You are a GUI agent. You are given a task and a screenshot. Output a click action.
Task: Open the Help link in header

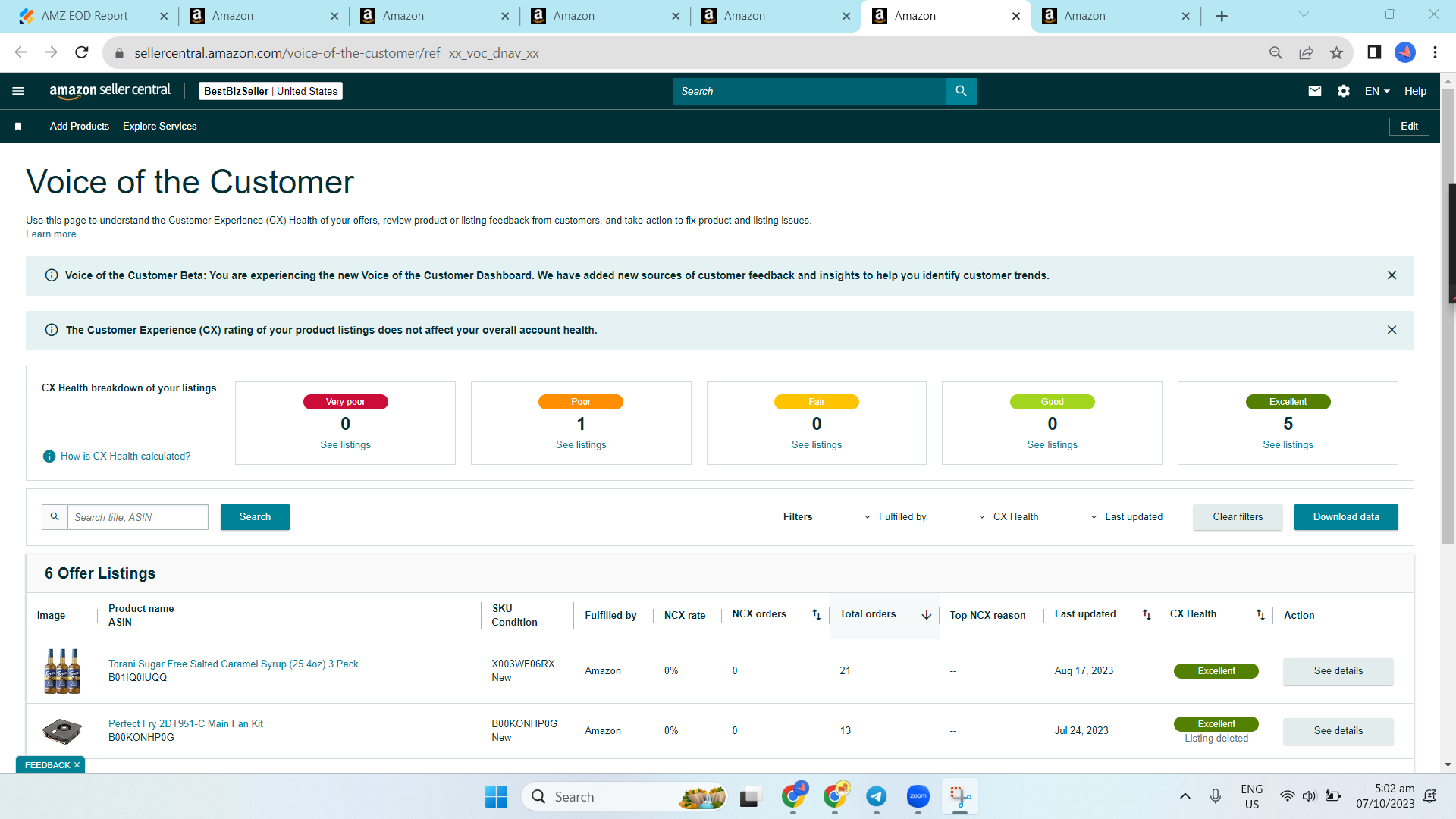pyautogui.click(x=1415, y=91)
